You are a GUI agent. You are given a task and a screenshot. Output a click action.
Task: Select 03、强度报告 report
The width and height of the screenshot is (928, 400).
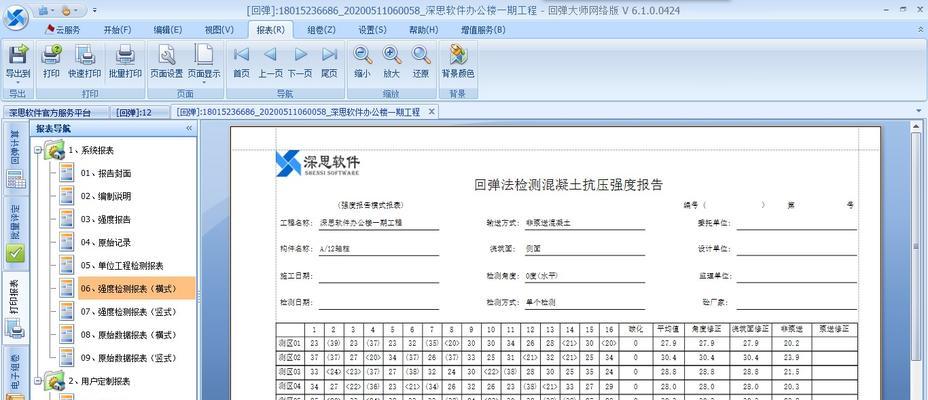tap(106, 220)
